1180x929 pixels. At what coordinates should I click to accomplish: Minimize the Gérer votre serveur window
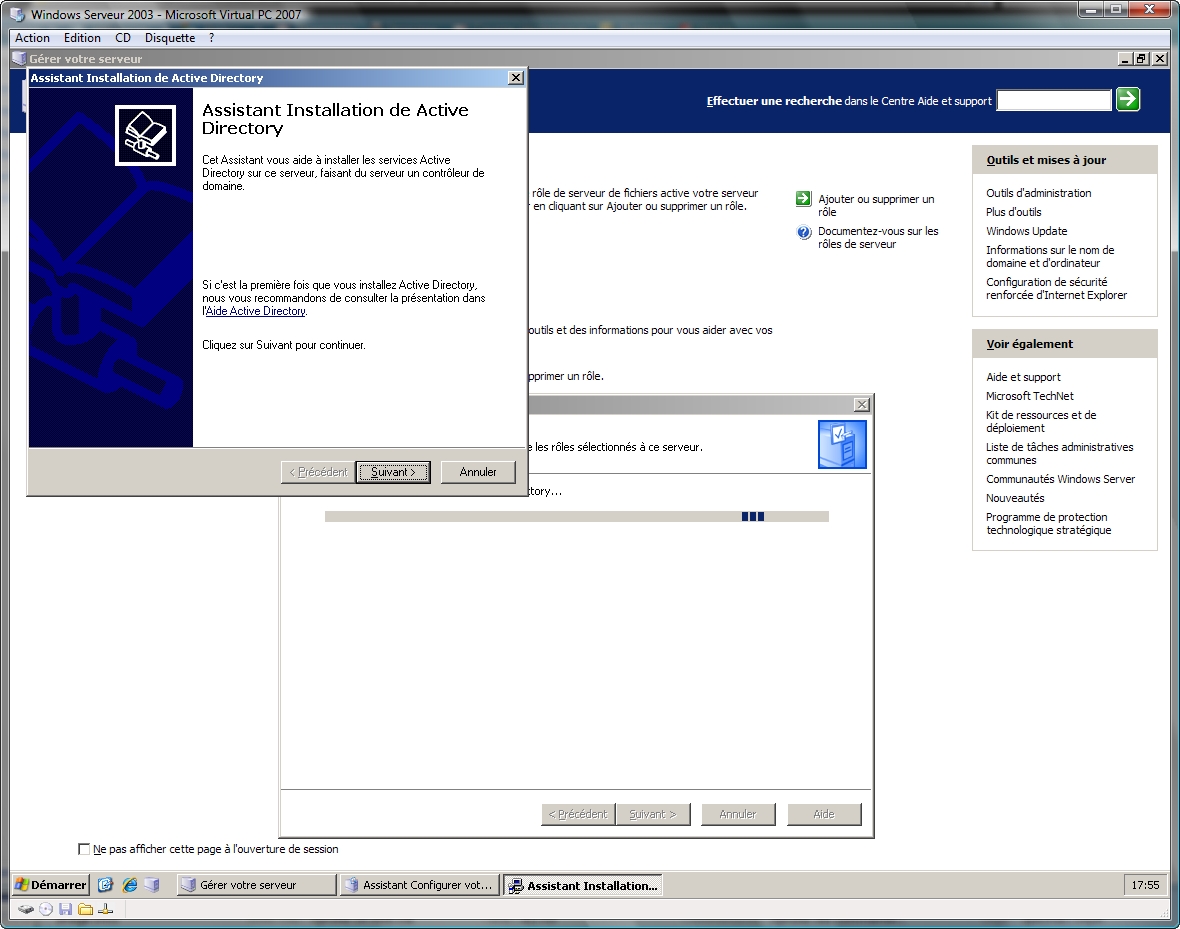[1126, 58]
